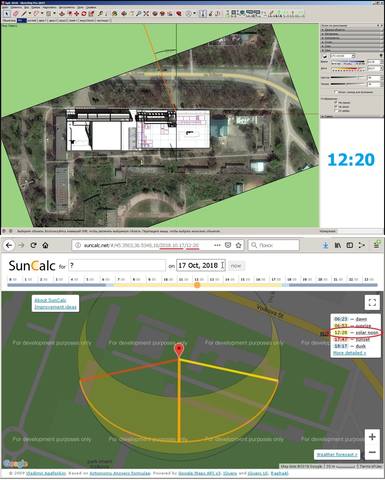Enable the From edges shadow checkbox
Screen dimensions: 385x480
pos(336,111)
